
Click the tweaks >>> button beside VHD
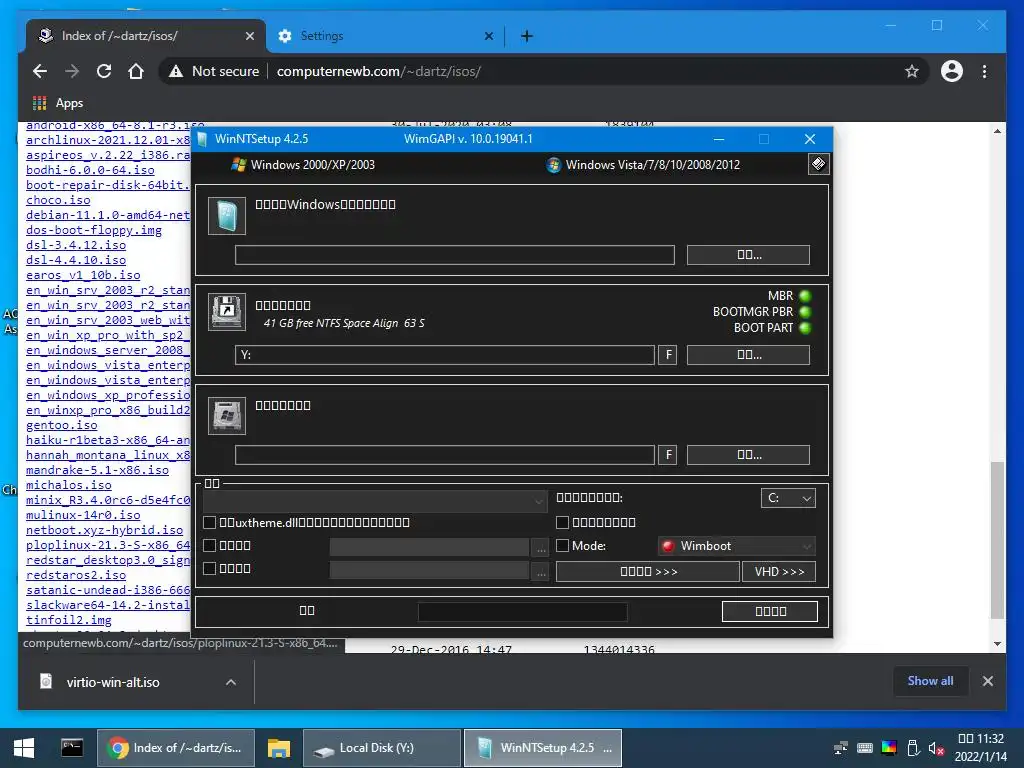(x=648, y=571)
